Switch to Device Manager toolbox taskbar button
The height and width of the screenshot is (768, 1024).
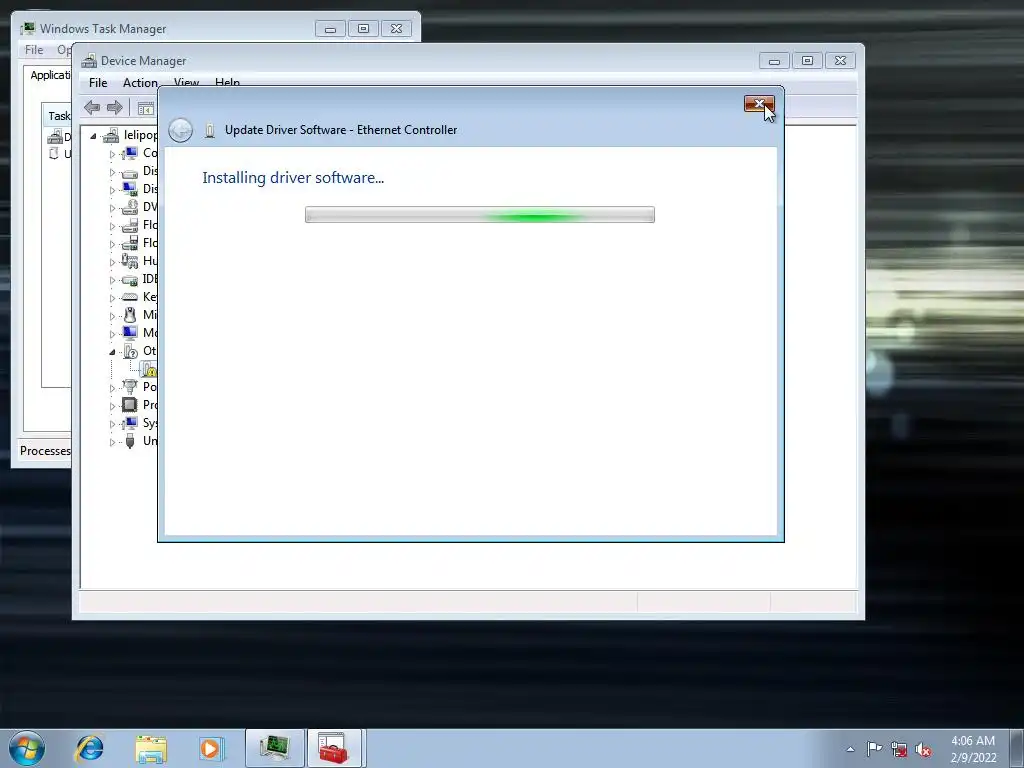tap(334, 748)
